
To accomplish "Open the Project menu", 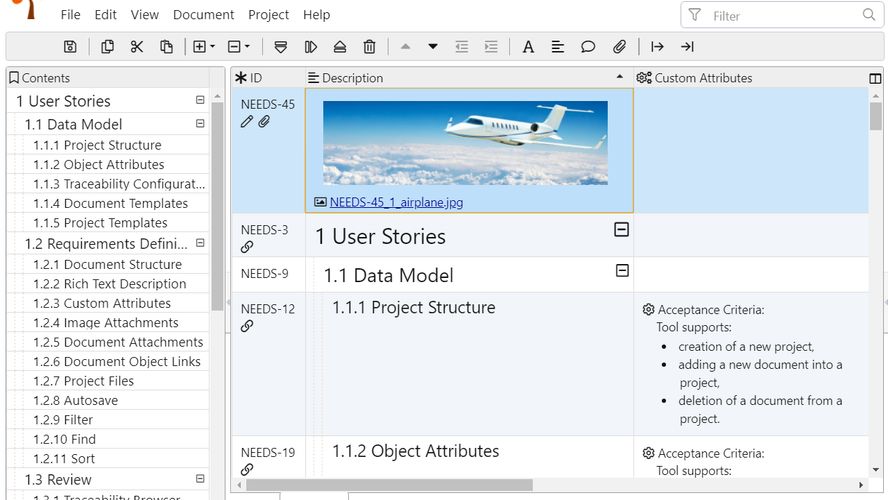I will pos(268,15).
